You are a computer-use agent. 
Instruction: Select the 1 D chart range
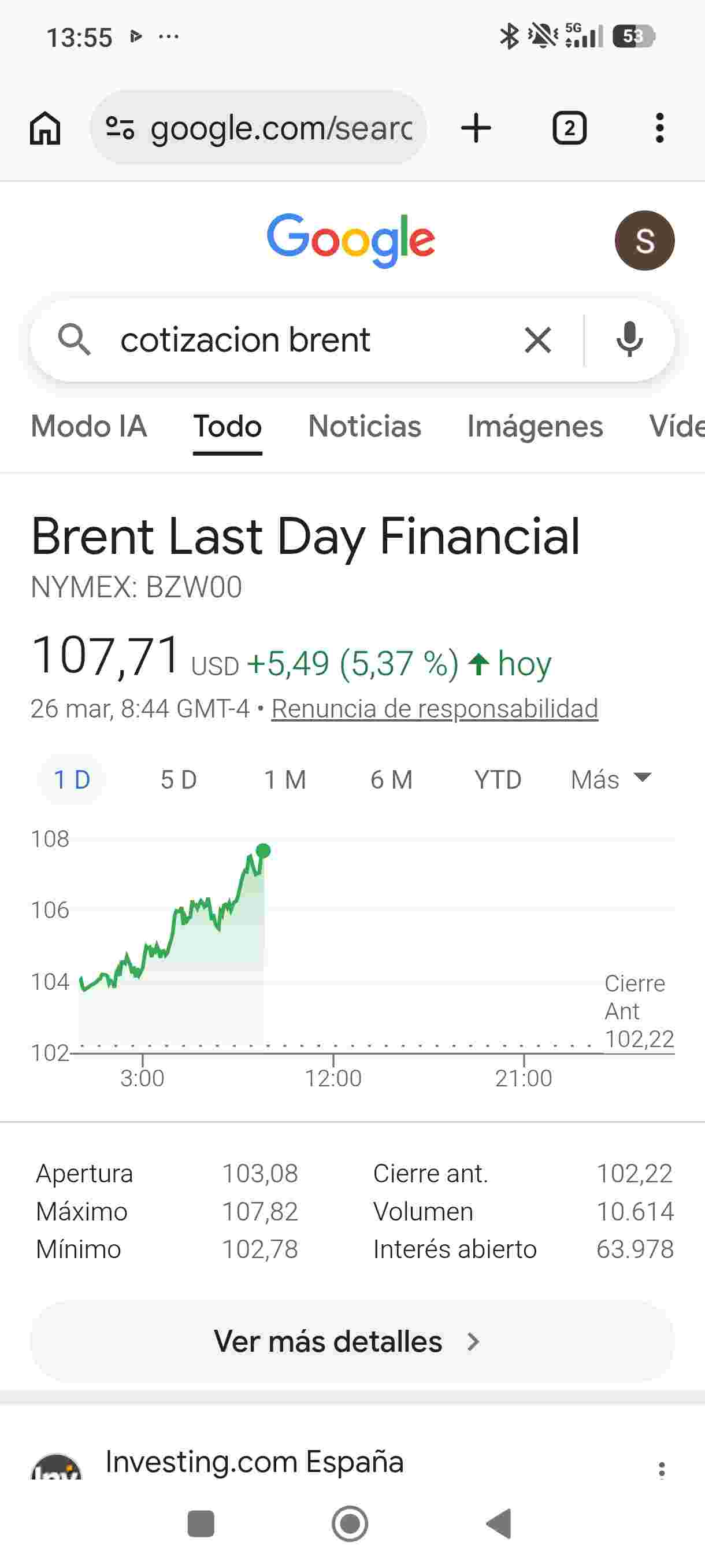coord(72,780)
